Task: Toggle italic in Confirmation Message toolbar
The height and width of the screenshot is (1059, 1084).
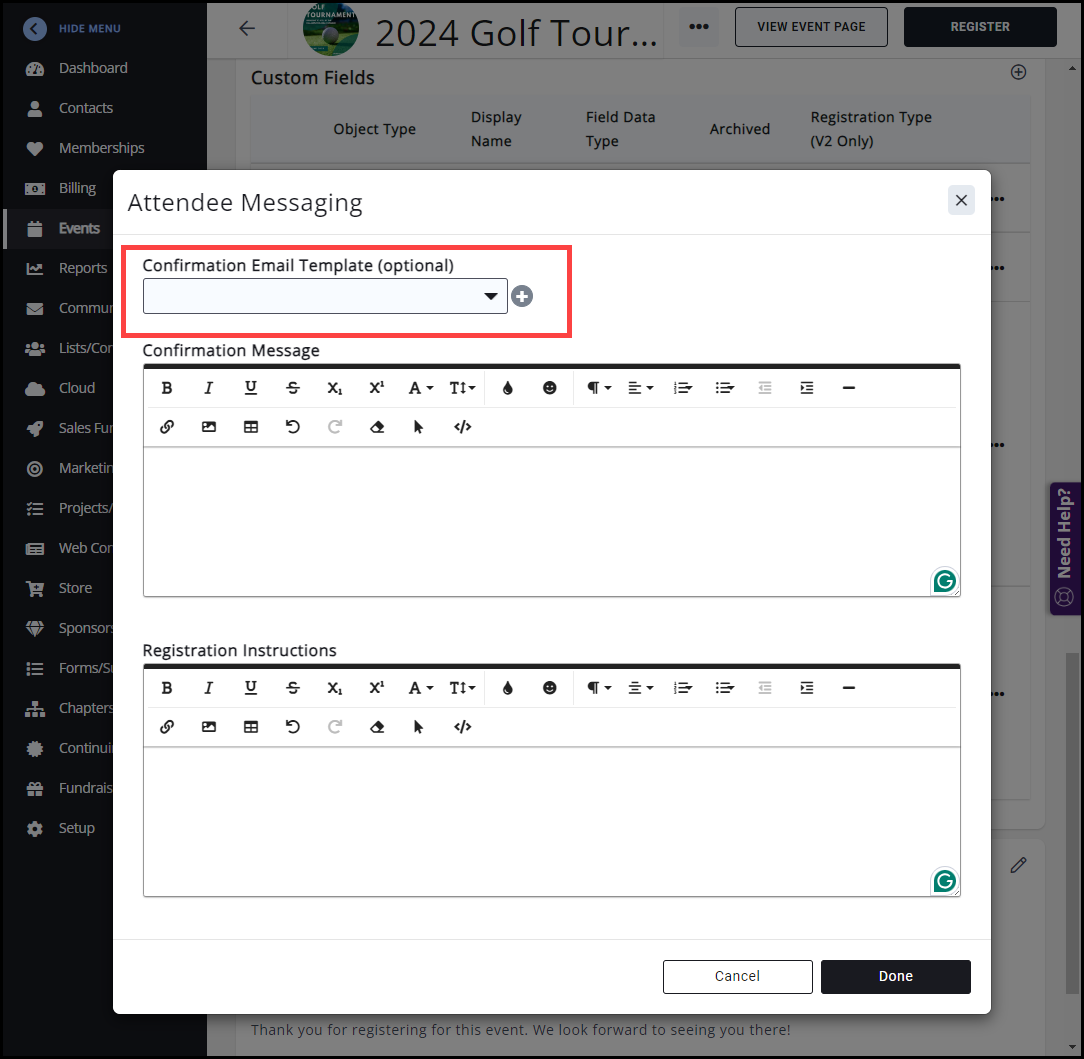Action: click(209, 388)
